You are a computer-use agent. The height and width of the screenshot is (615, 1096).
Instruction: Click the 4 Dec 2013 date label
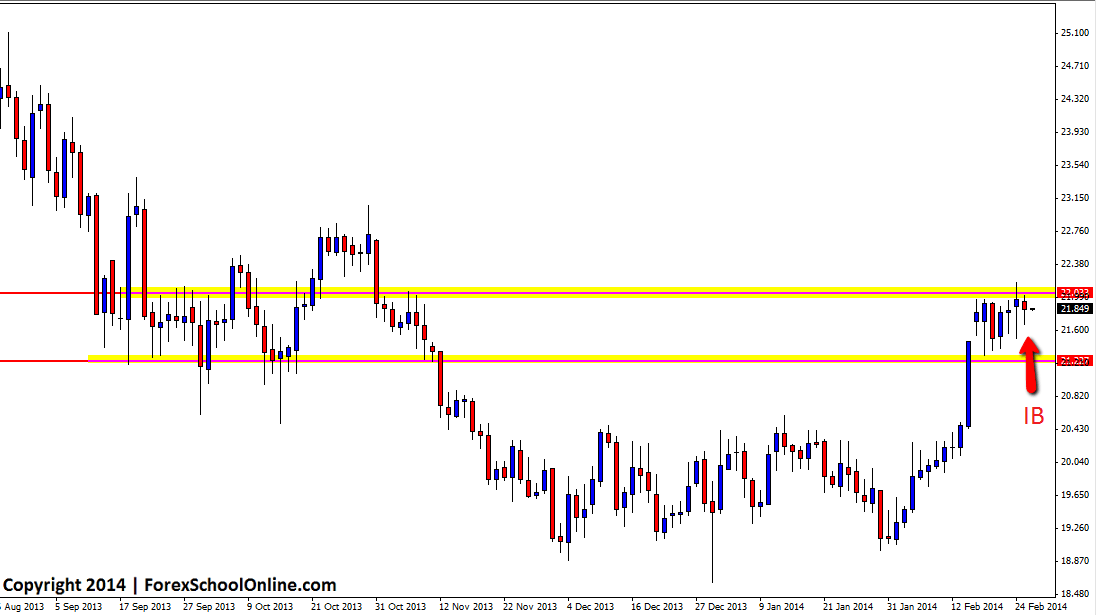pos(591,606)
